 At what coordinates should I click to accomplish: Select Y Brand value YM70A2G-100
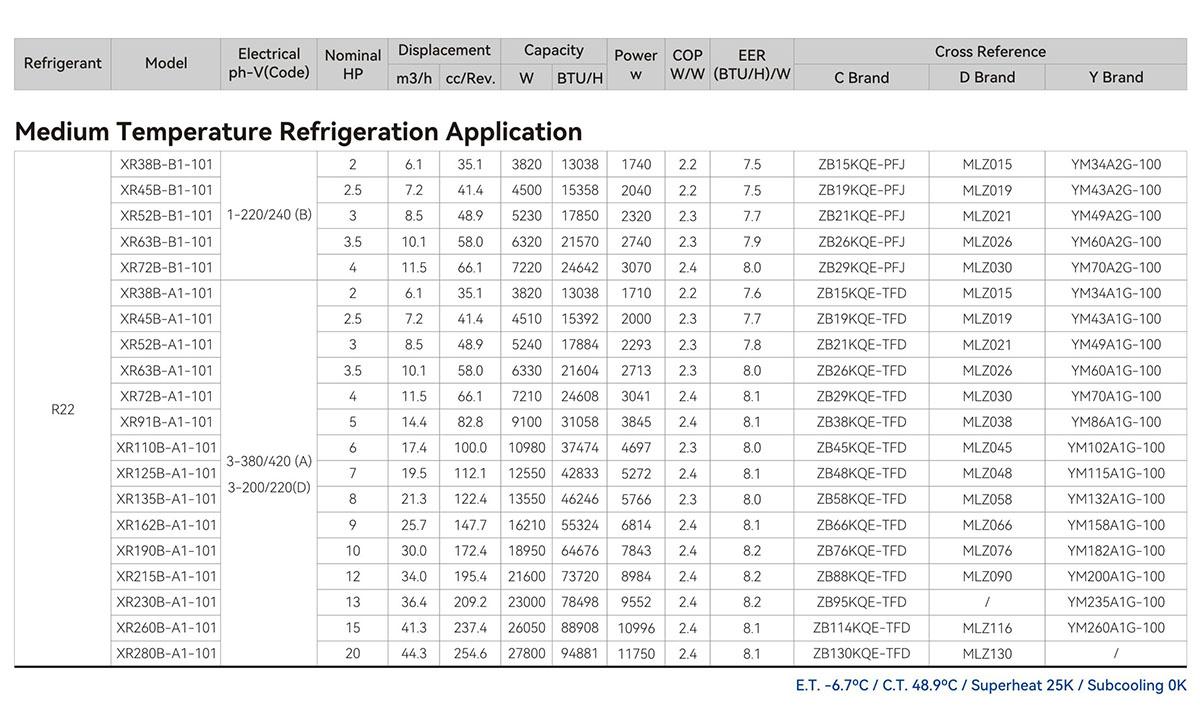(x=1116, y=268)
